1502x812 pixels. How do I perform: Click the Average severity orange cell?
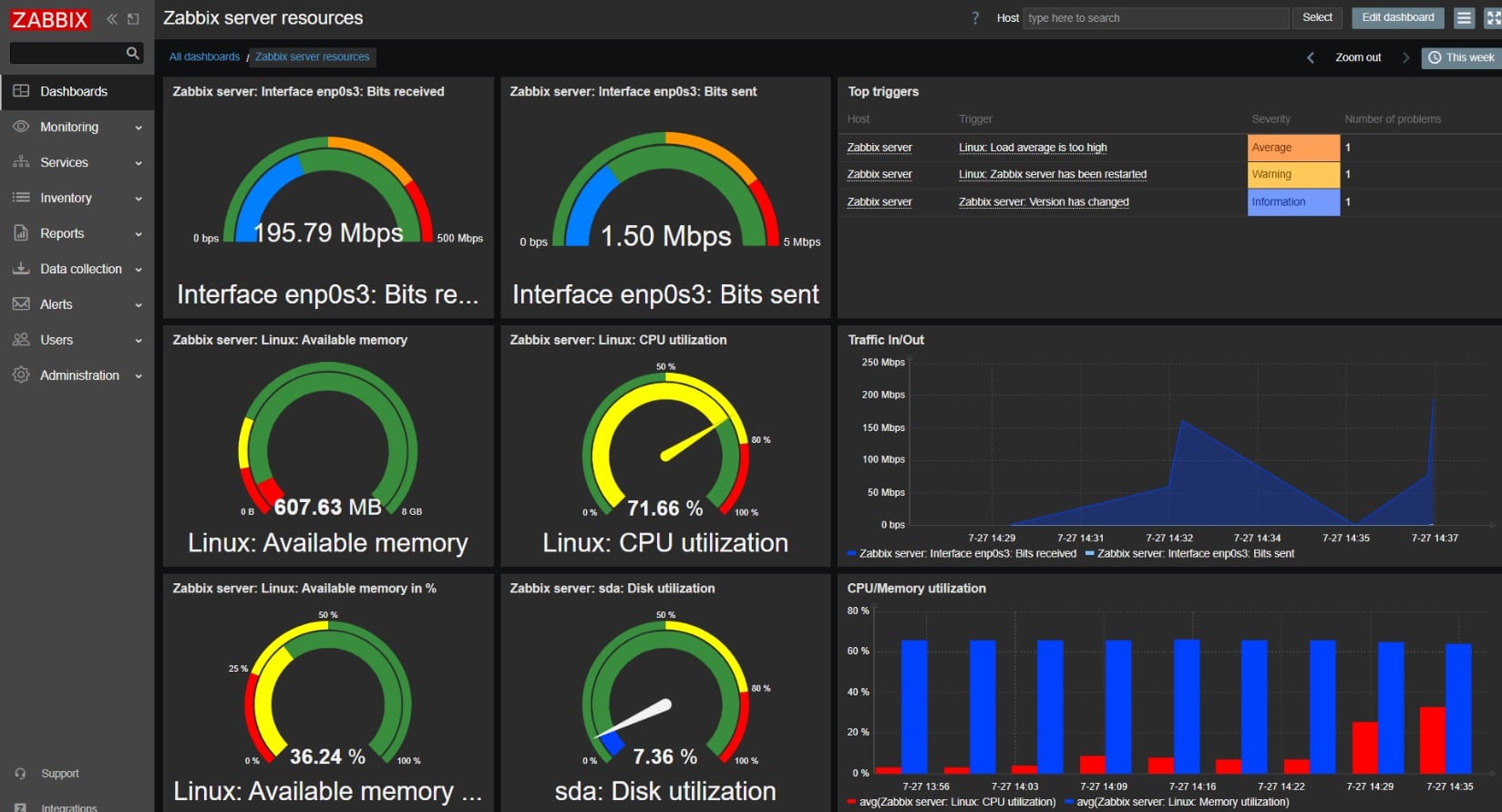pos(1293,148)
